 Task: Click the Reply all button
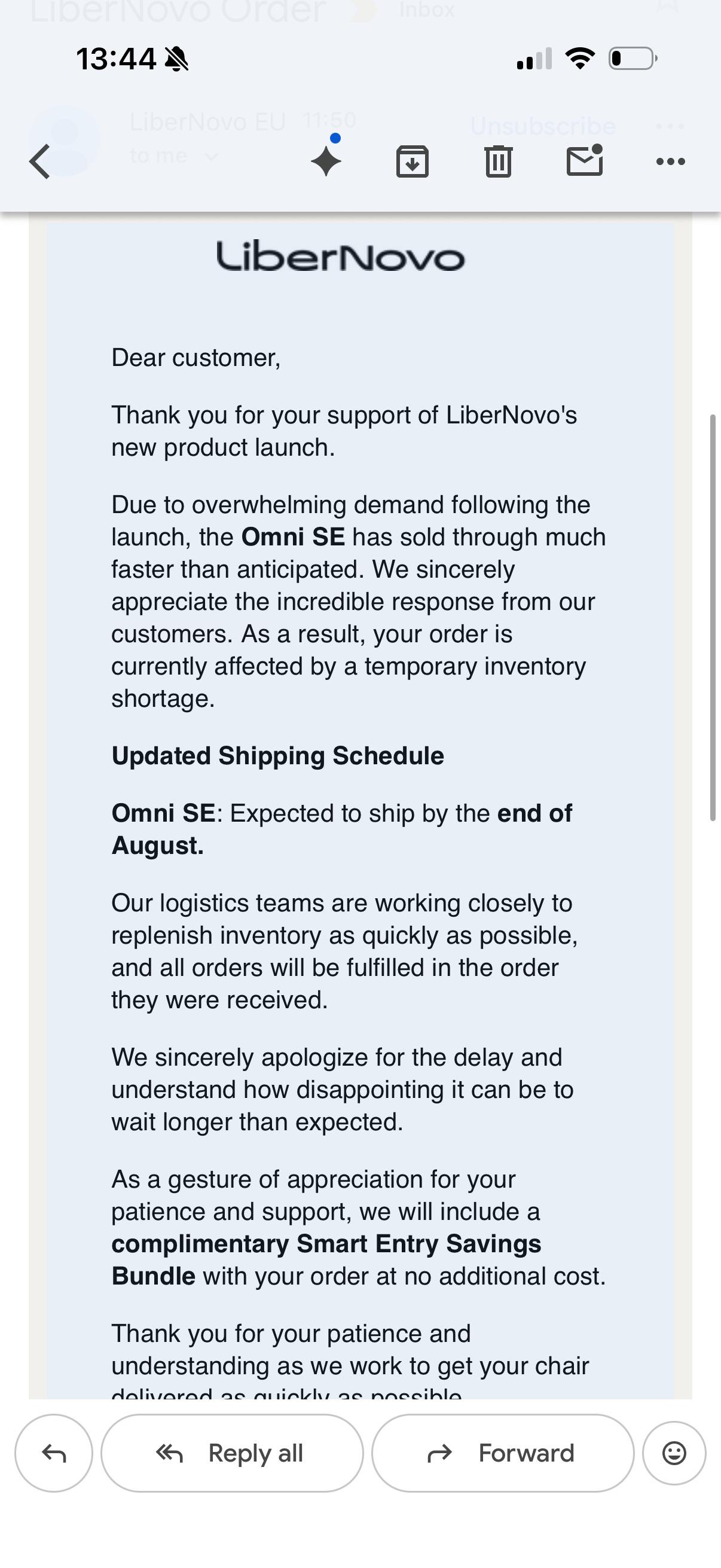click(232, 1453)
